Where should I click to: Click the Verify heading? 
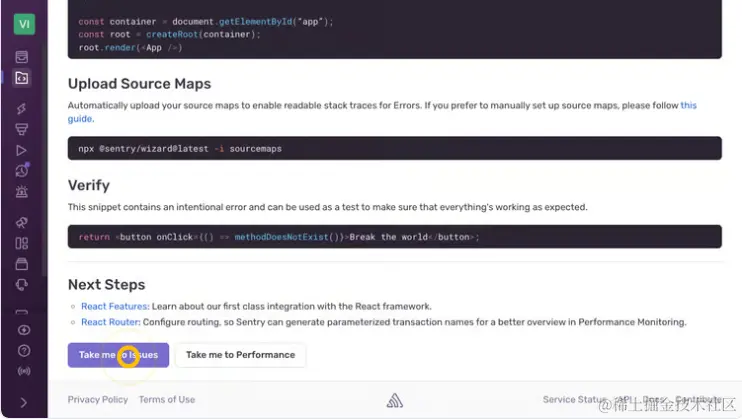[x=88, y=185]
